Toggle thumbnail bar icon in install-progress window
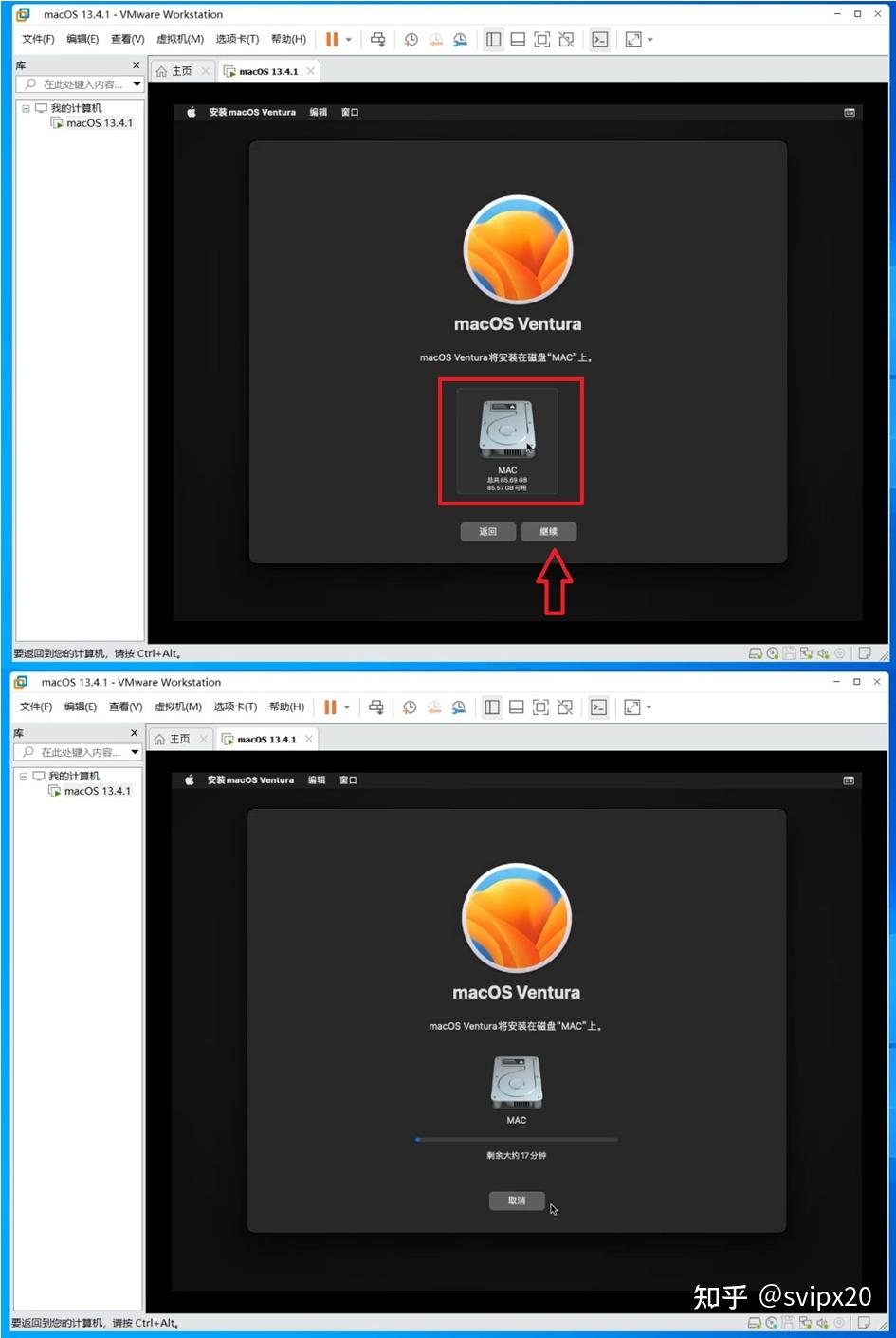 tap(517, 707)
